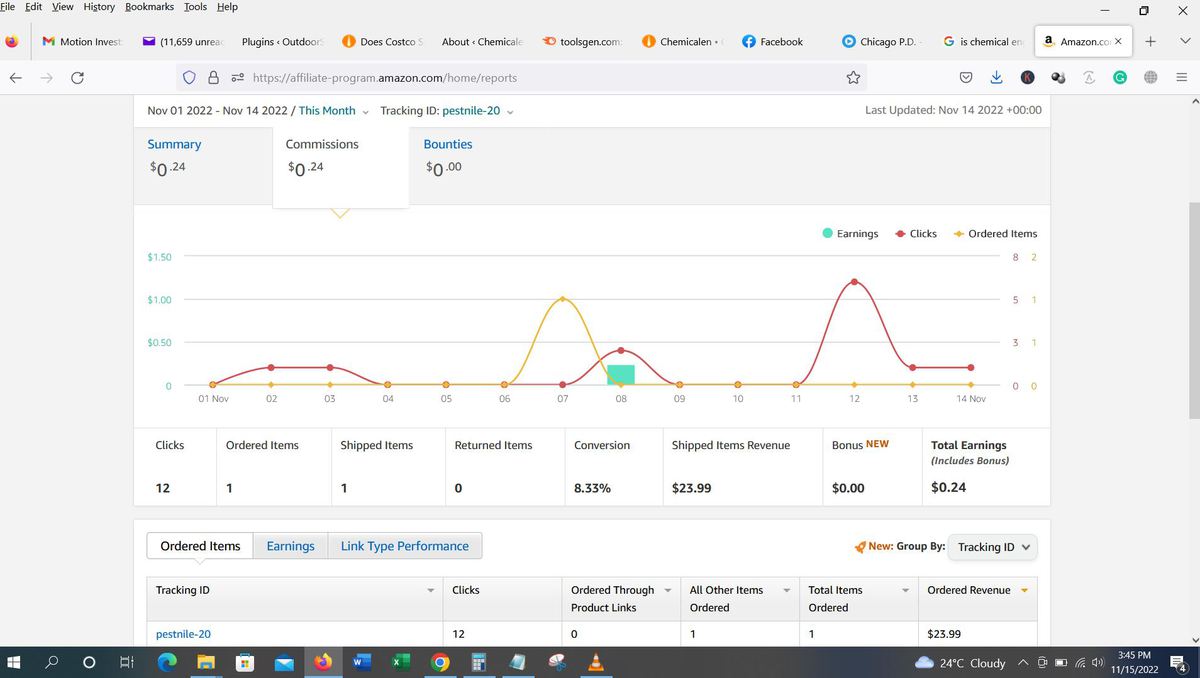The width and height of the screenshot is (1200, 678).
Task: Click the browser Forward arrow
Action: pyautogui.click(x=46, y=77)
